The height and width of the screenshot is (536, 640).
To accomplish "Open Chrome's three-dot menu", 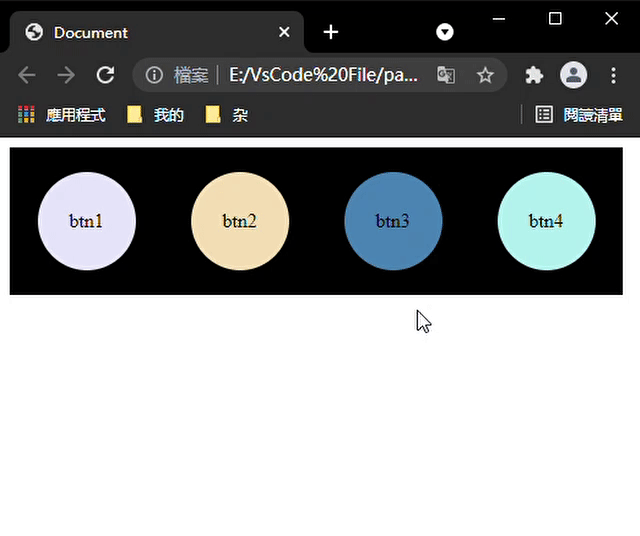I will point(613,76).
